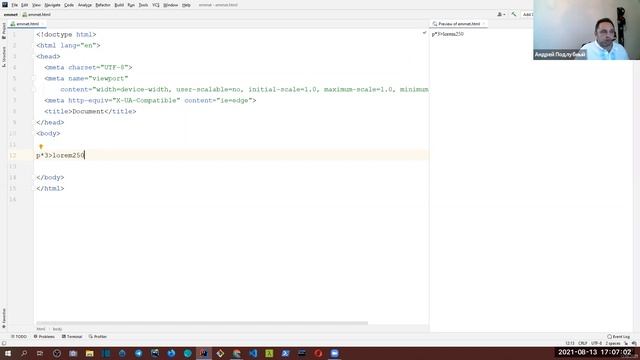Click the 2 spaces indent setting
The width and height of the screenshot is (640, 360).
613,343
